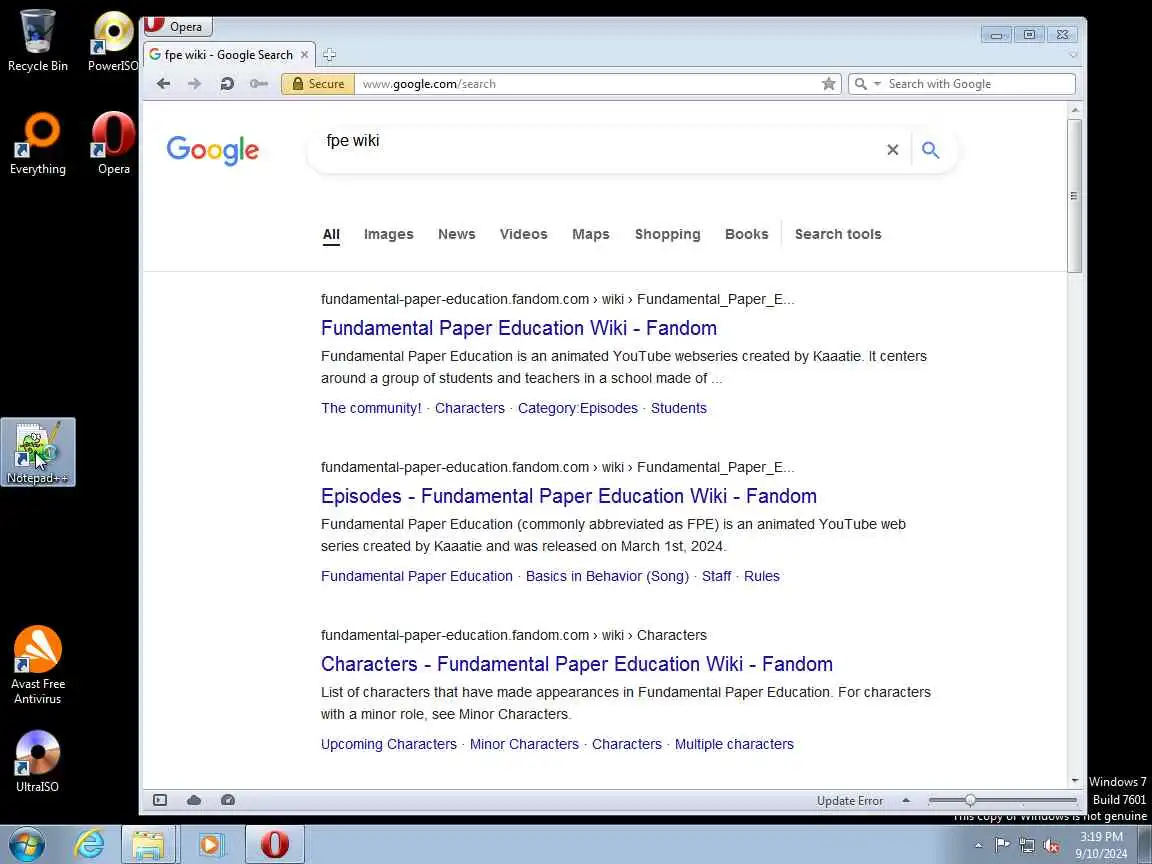Open the muted volume tray icon
The image size is (1152, 864).
click(x=1051, y=846)
